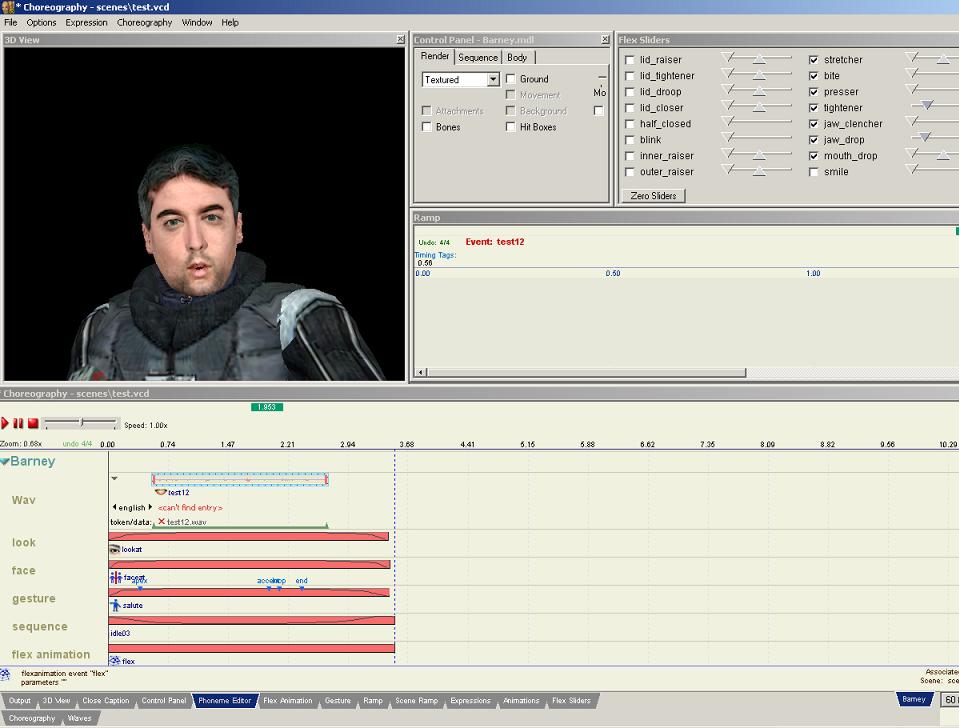Open the Expression menu
The height and width of the screenshot is (728, 959).
click(x=86, y=23)
